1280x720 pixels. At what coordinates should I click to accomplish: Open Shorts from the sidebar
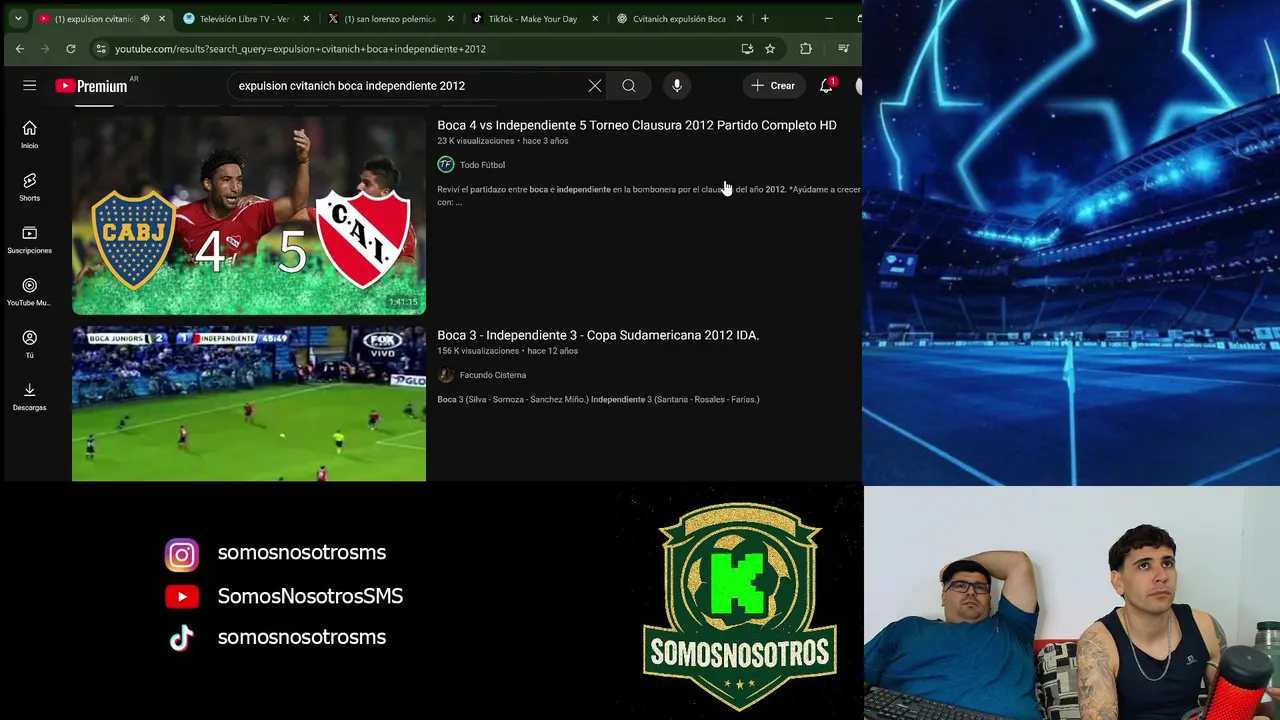[29, 186]
